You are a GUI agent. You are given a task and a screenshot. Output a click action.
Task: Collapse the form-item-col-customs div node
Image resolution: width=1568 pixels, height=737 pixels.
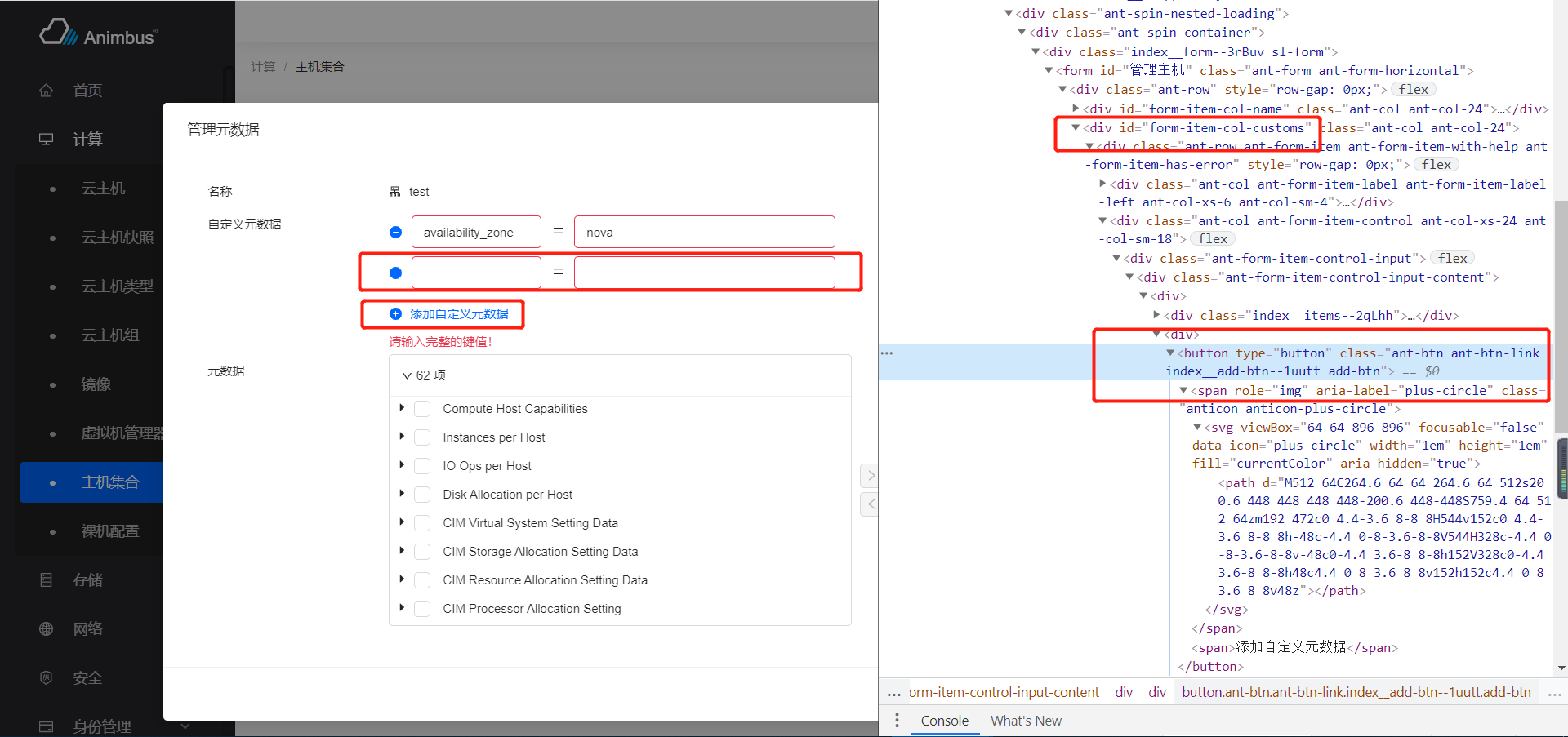point(1076,128)
